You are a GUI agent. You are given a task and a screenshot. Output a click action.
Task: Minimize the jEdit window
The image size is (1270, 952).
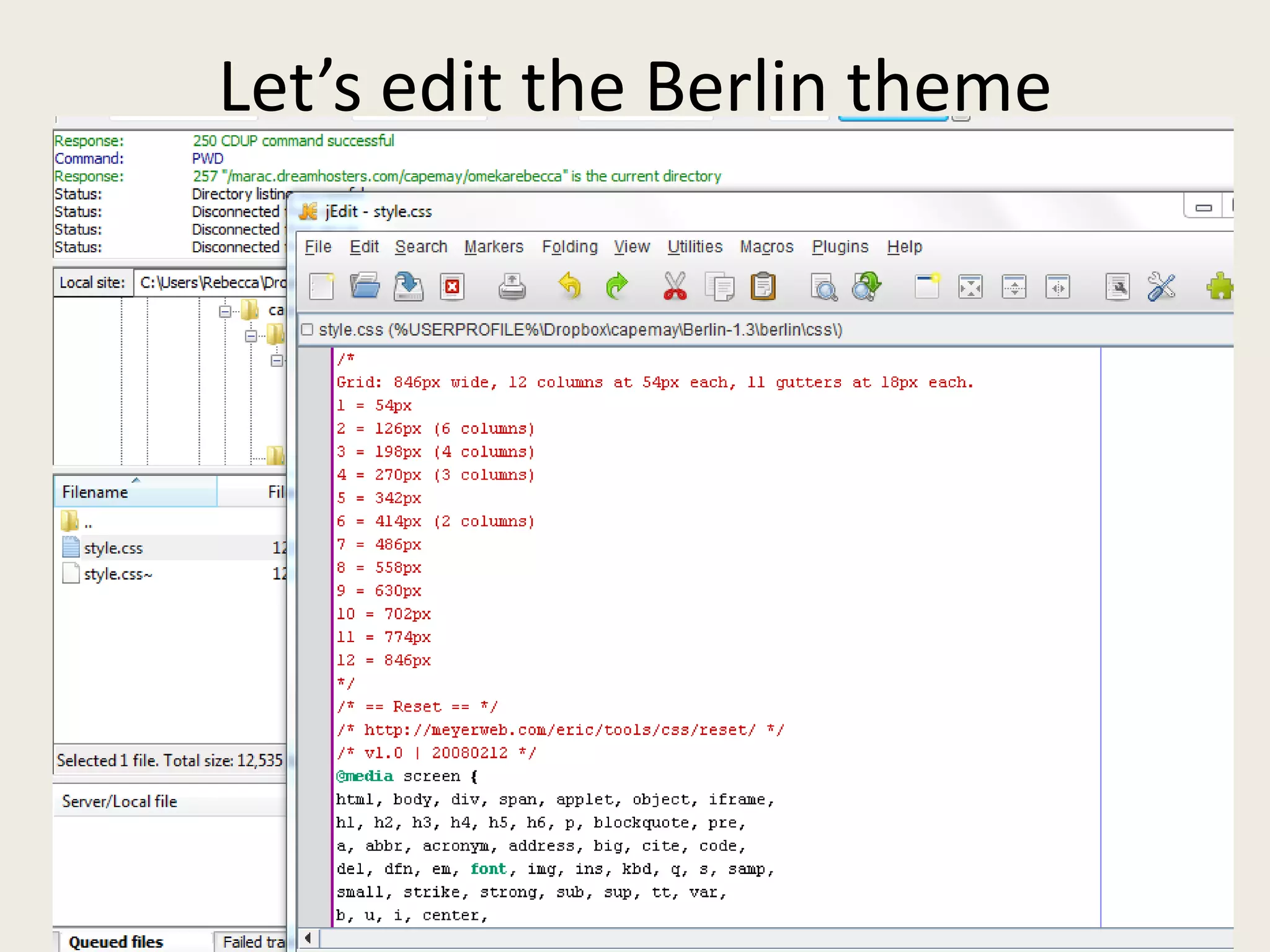pyautogui.click(x=1203, y=207)
